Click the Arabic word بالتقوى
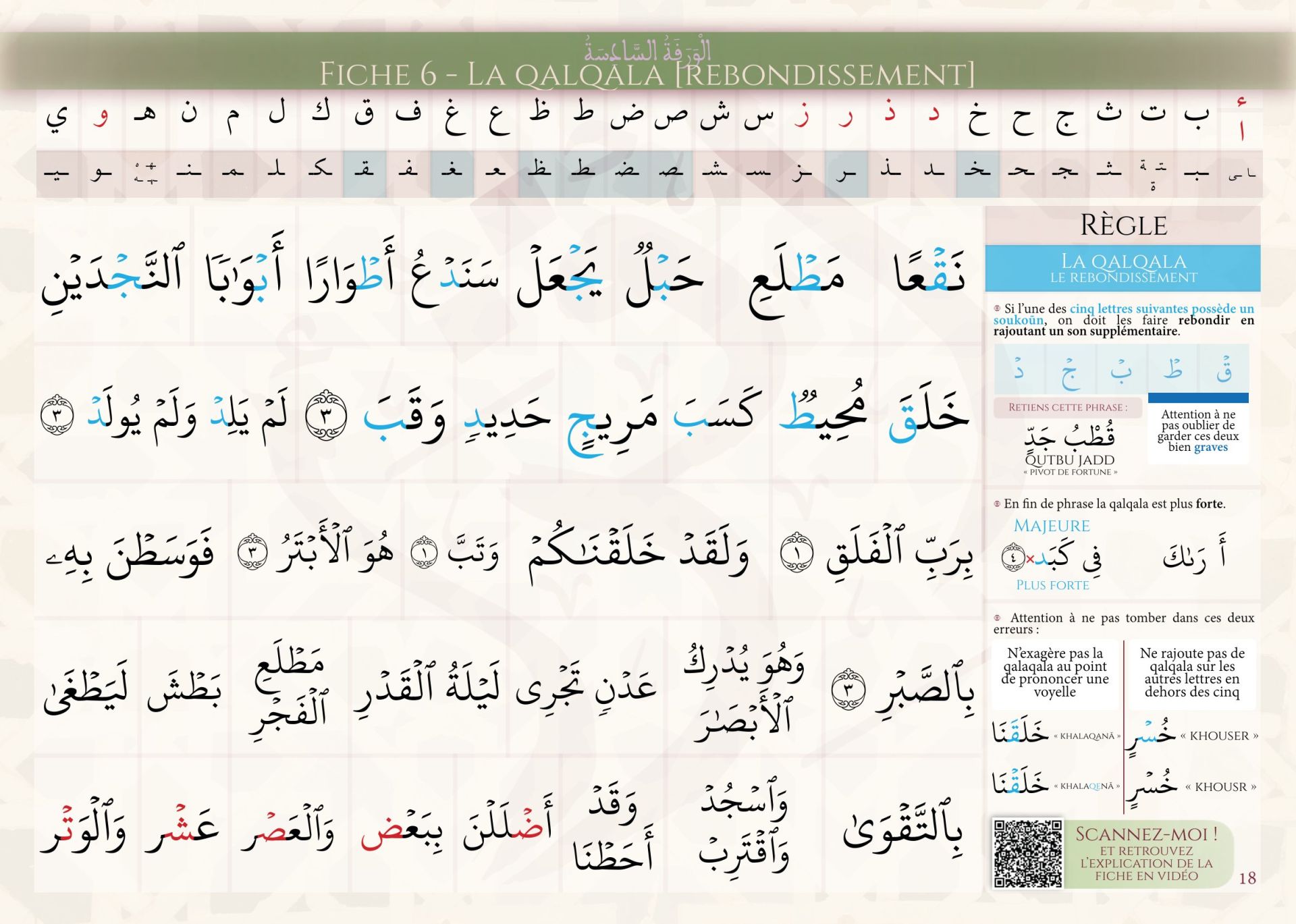Viewport: 1296px width, 924px height. (x=902, y=829)
